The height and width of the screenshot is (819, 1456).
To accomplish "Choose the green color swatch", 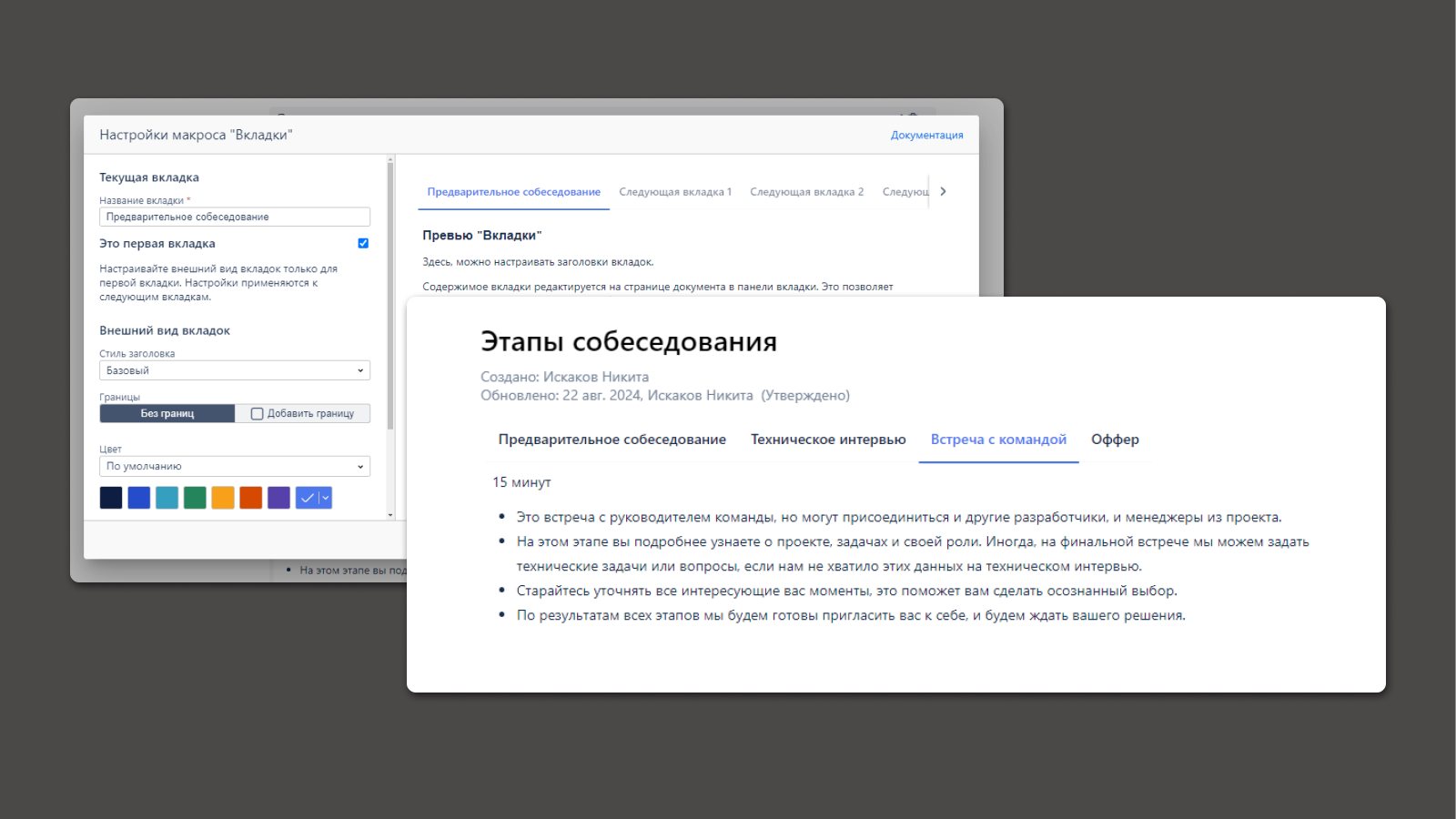I will tap(195, 498).
